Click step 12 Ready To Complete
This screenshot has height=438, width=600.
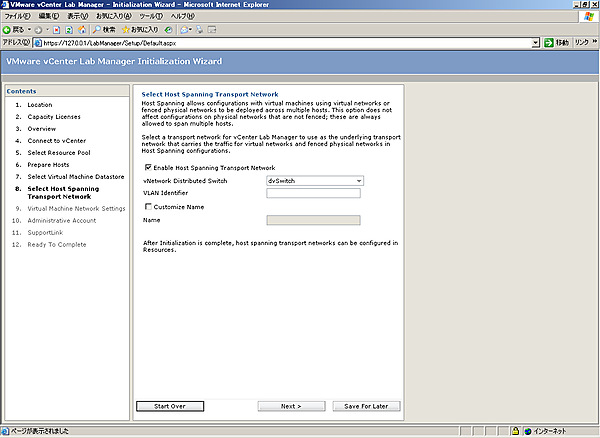point(57,244)
